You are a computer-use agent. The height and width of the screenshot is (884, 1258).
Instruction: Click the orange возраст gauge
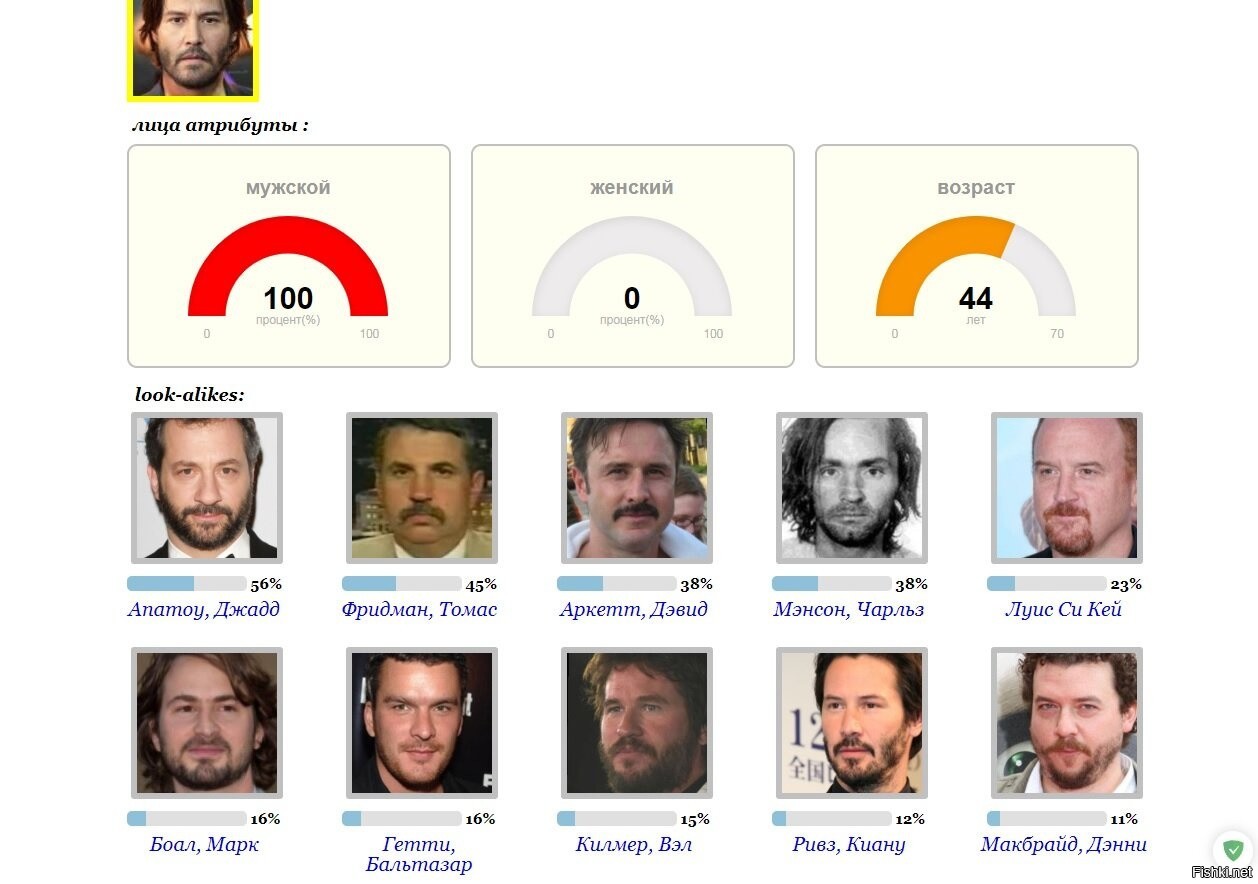[976, 266]
